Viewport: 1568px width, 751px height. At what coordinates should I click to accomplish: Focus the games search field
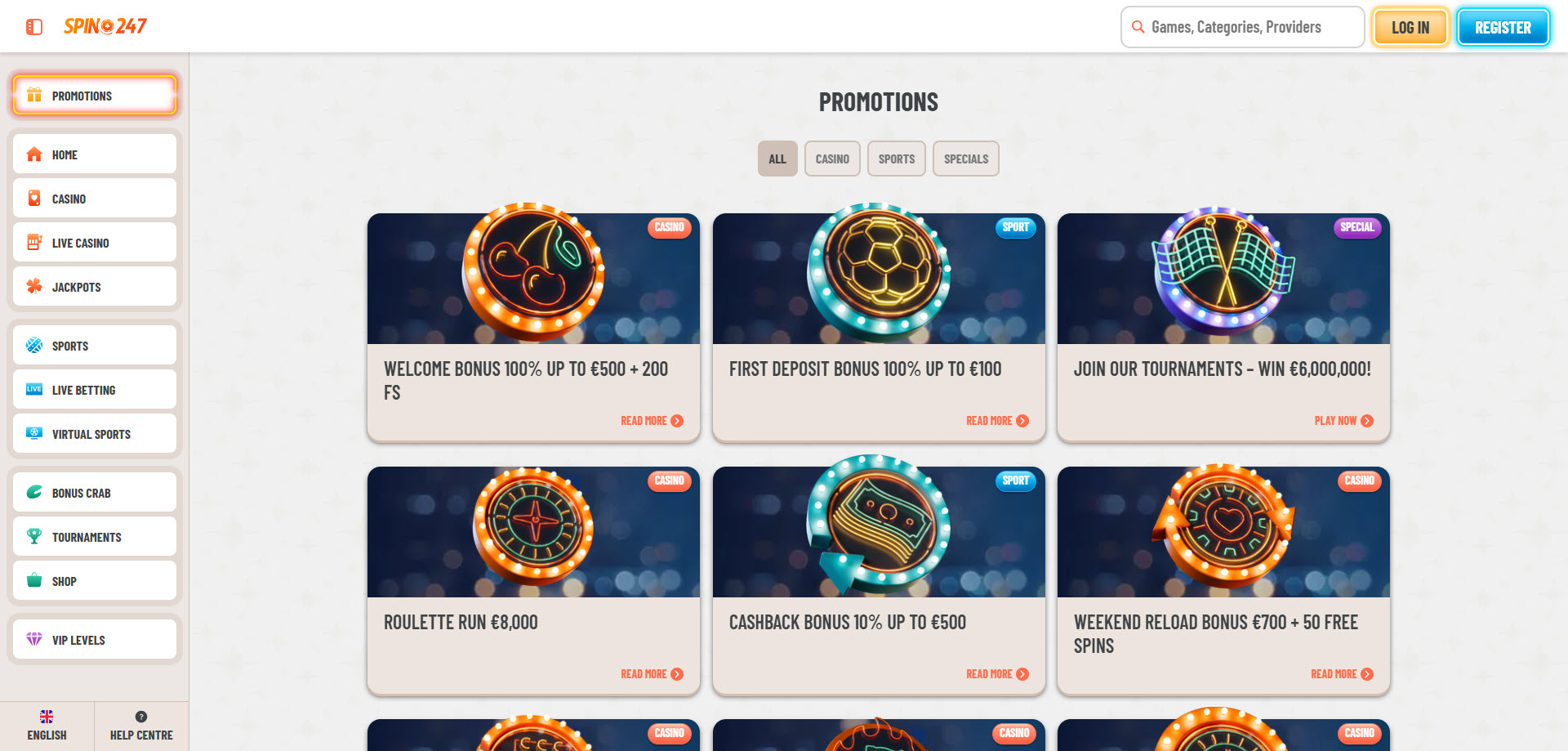1242,27
